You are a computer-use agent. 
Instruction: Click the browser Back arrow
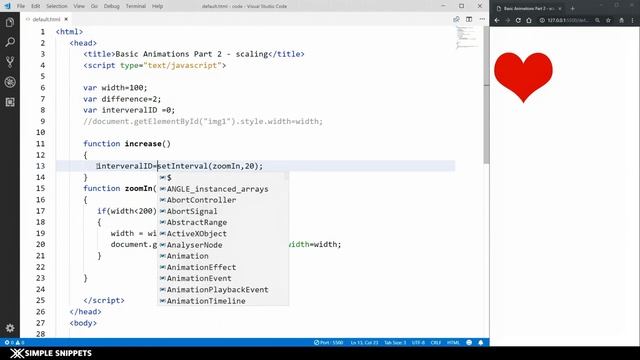(497, 20)
